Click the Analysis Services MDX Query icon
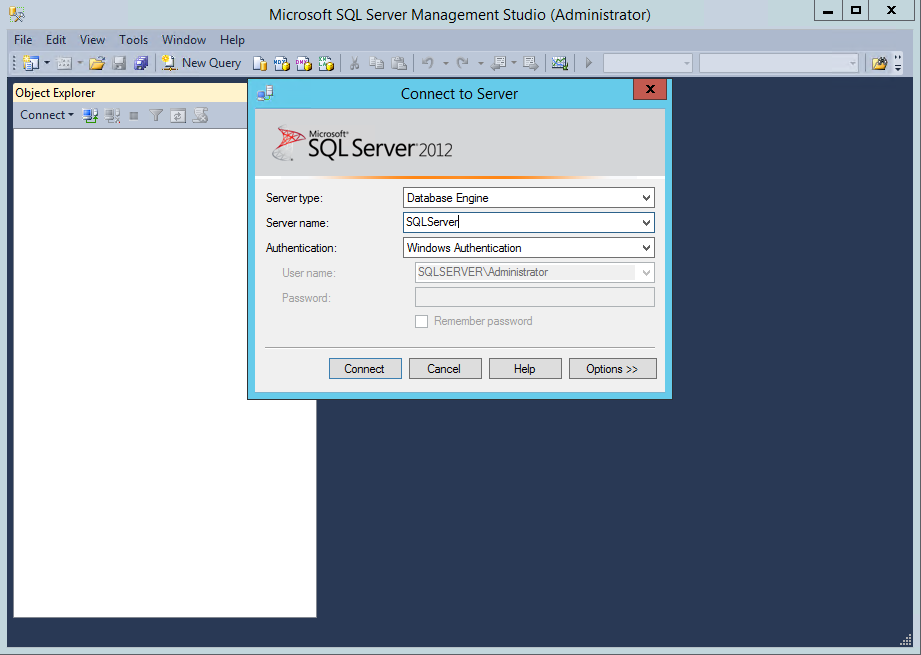 pos(282,63)
